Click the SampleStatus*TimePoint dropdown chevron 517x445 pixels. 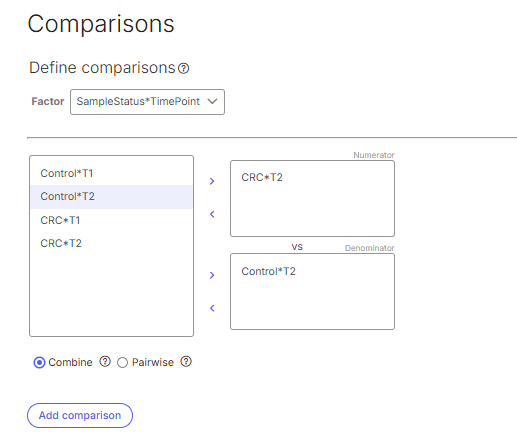tap(212, 101)
